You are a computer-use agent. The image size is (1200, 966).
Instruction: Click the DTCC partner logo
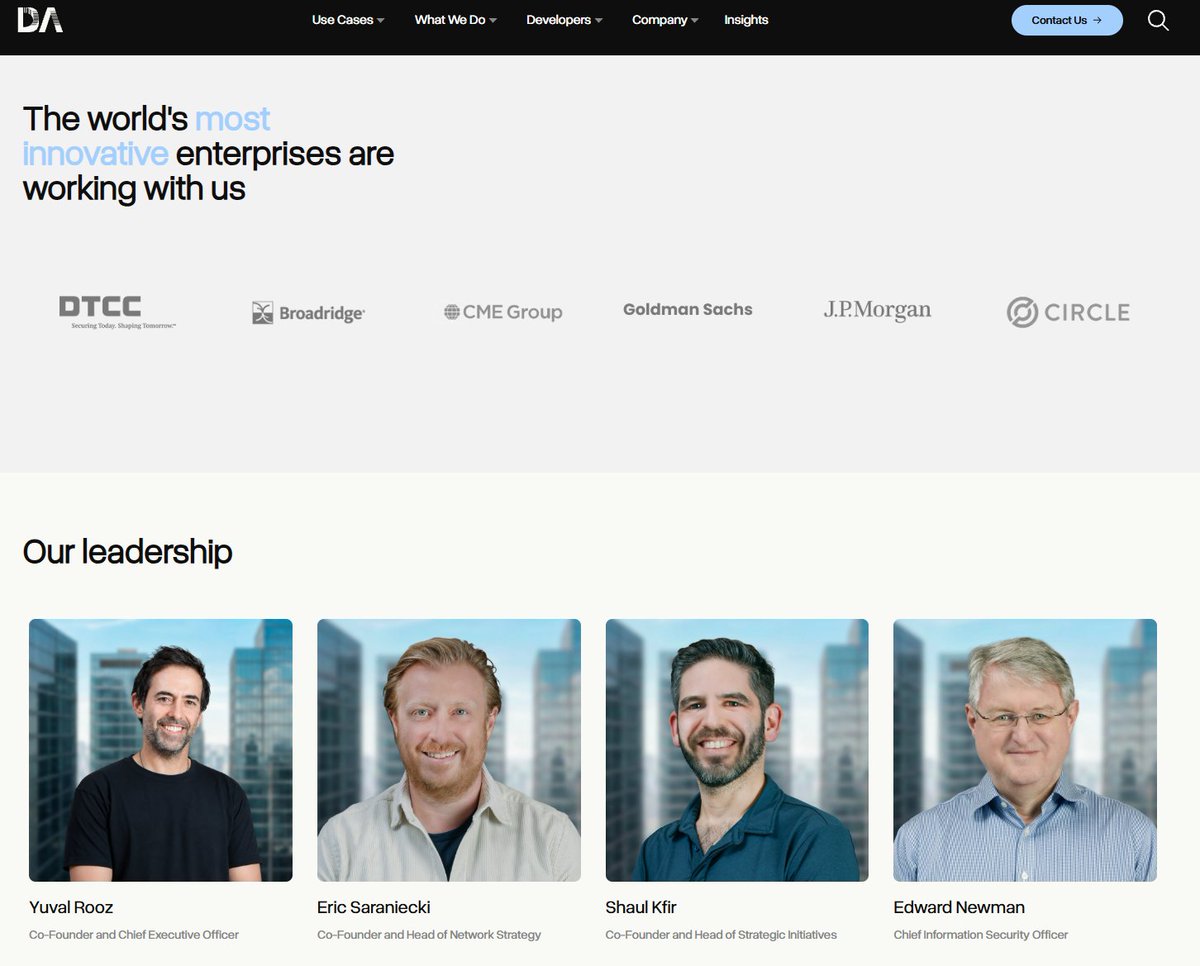click(x=117, y=312)
